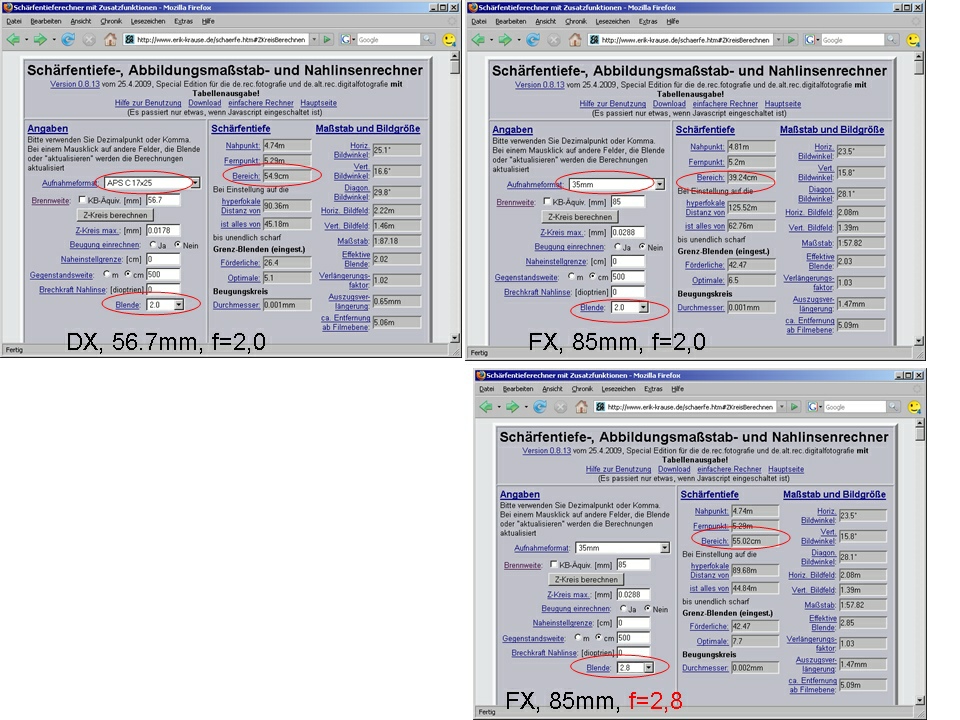Image resolution: width=960 pixels, height=720 pixels.
Task: Click search magnifier in FX f=2,0 window
Action: [x=892, y=40]
